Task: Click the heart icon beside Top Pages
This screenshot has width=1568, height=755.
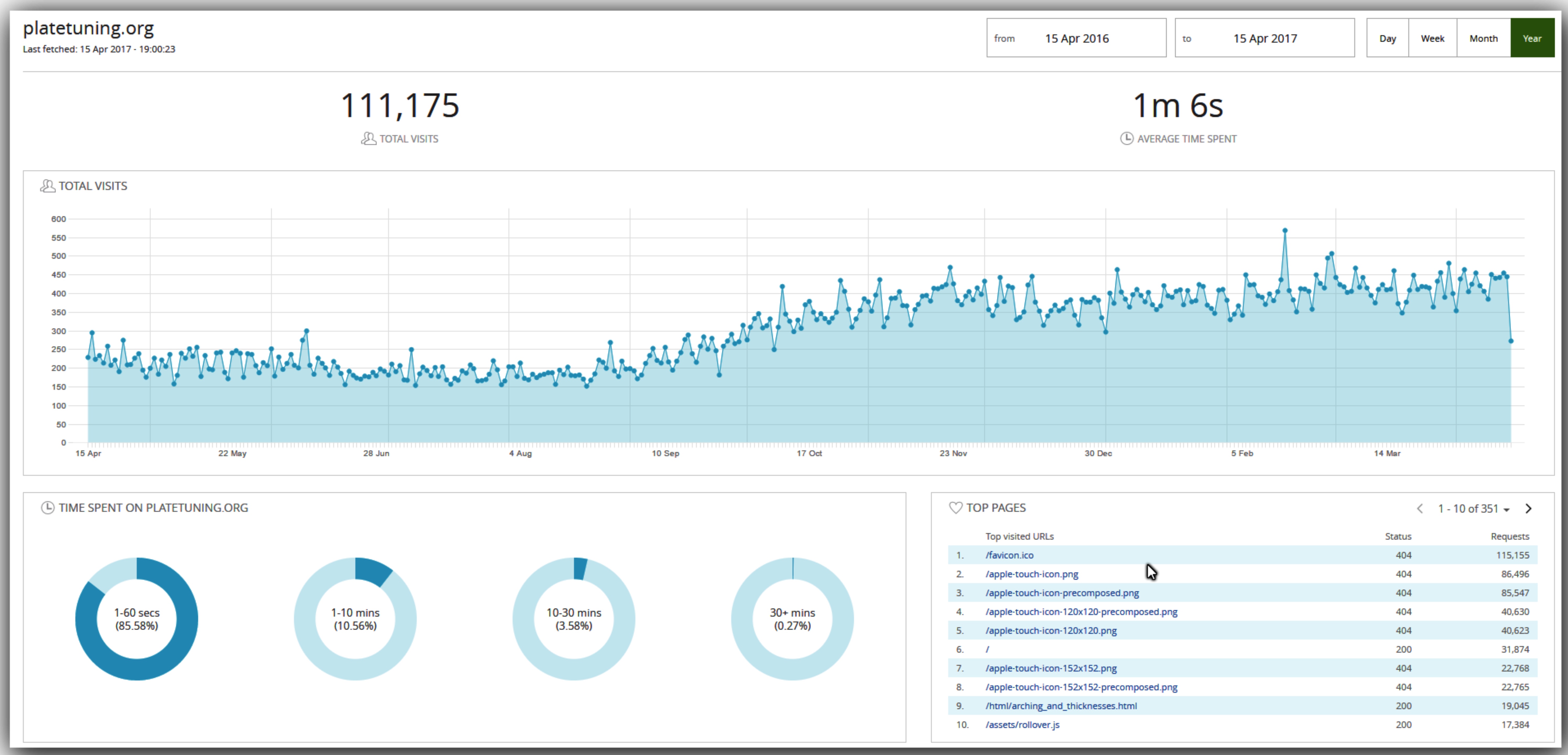Action: (956, 508)
